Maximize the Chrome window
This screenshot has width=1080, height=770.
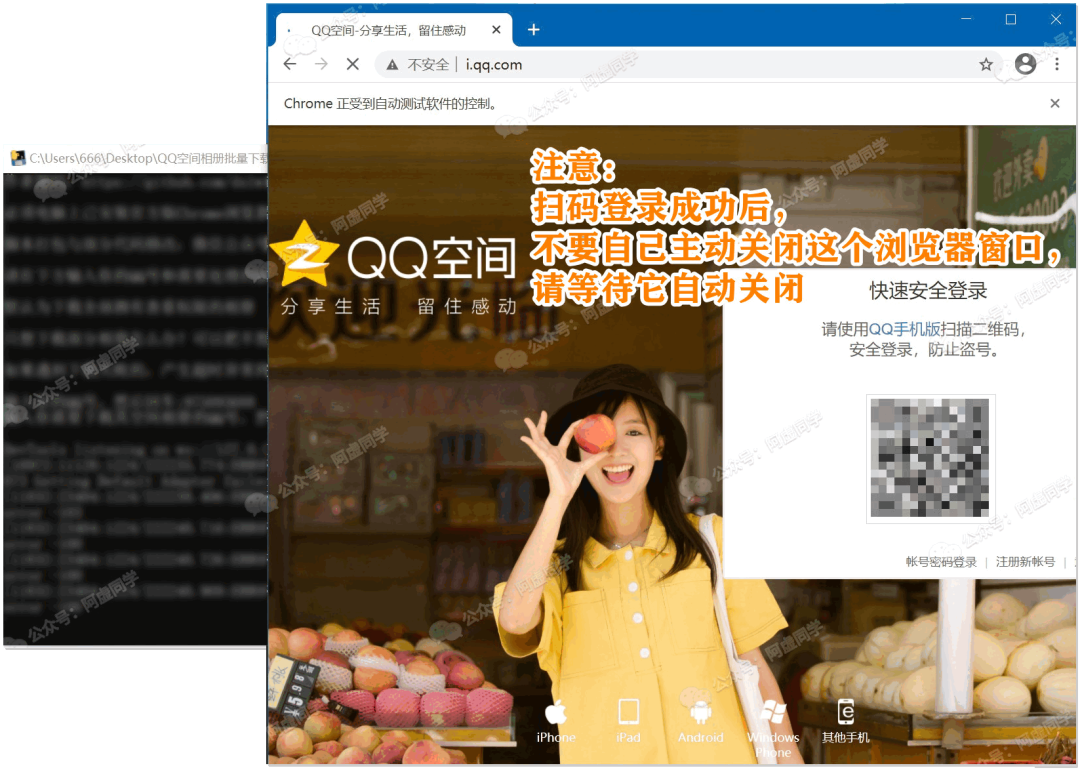tap(1010, 19)
